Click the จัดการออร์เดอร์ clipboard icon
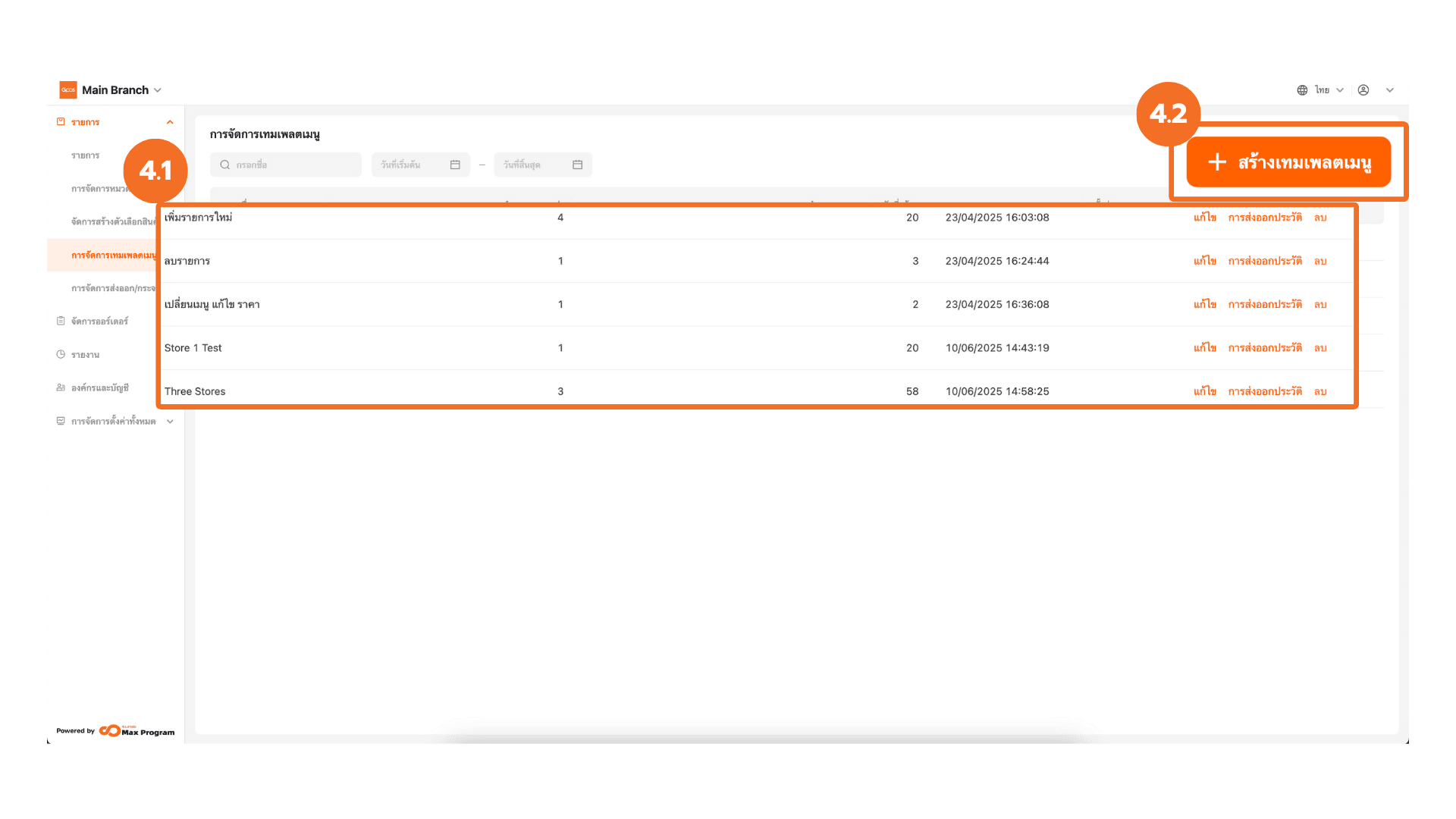Screen dimensions: 1456x819 pyautogui.click(x=61, y=321)
